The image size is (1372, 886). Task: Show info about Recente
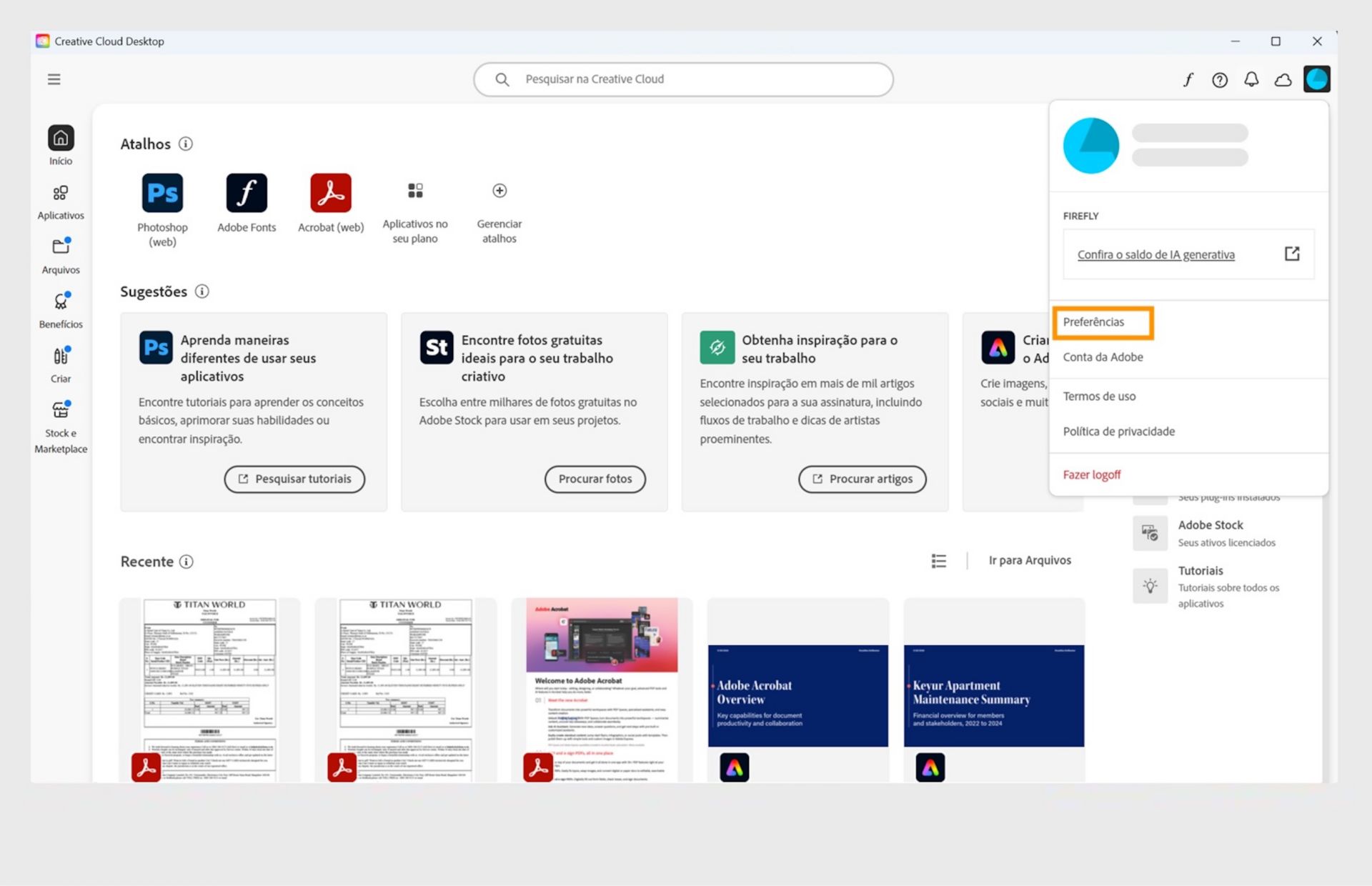coord(187,562)
